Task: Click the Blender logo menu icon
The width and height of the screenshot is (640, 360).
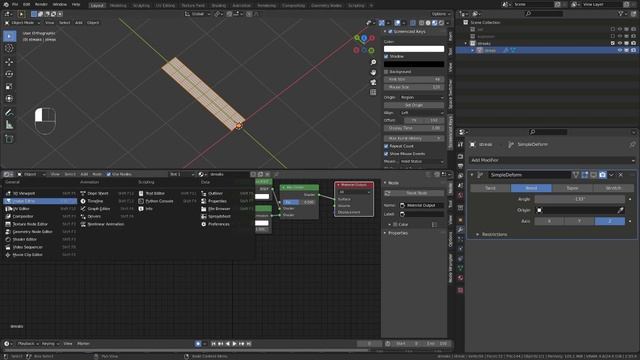Action: point(6,4)
